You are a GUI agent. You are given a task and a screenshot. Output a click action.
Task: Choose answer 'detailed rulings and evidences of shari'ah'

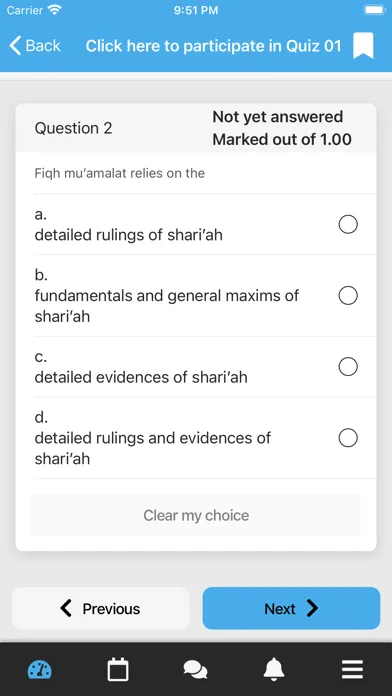tap(152, 448)
